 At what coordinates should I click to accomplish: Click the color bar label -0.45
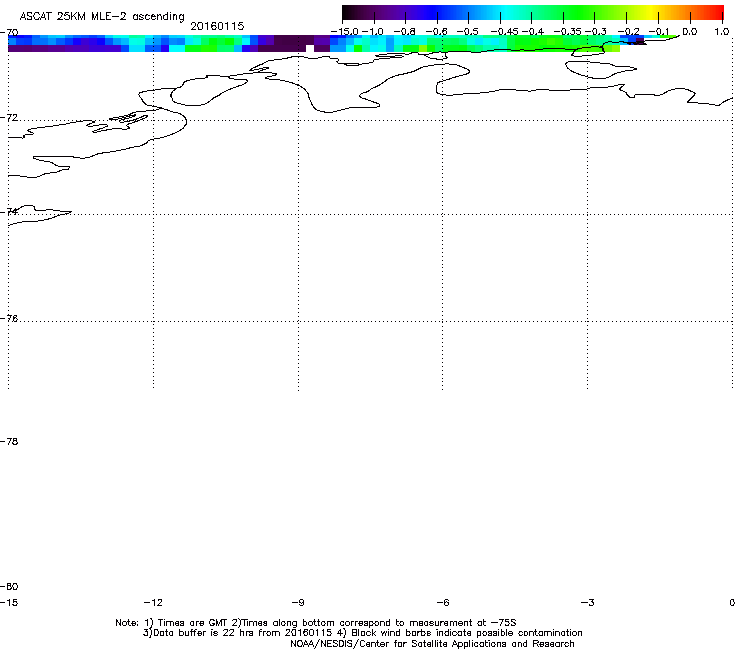(x=505, y=32)
